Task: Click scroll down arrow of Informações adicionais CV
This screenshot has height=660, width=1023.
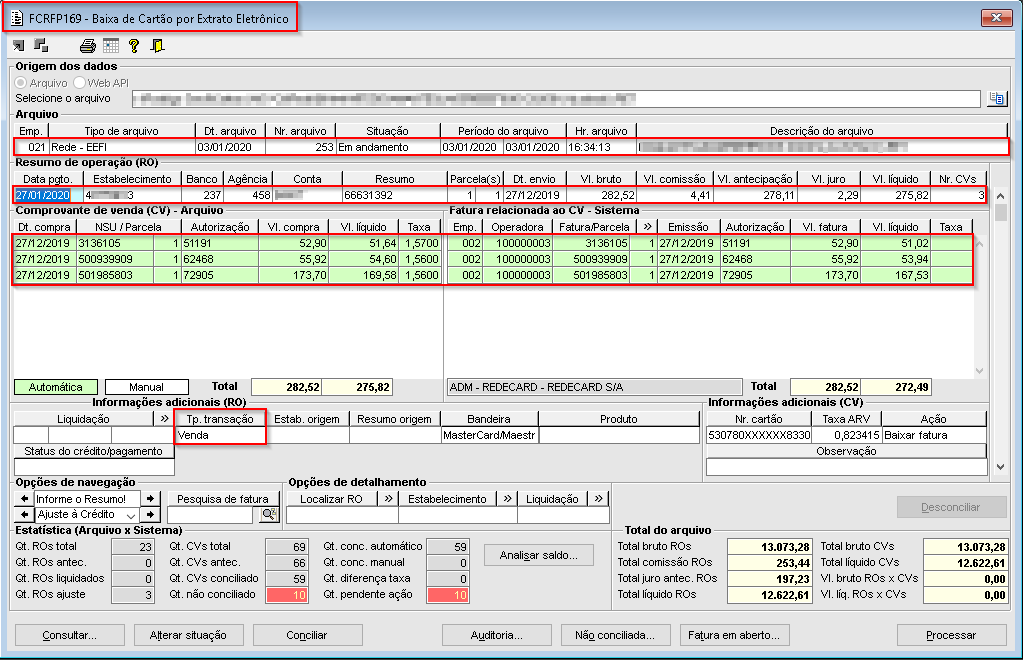Action: point(1000,467)
